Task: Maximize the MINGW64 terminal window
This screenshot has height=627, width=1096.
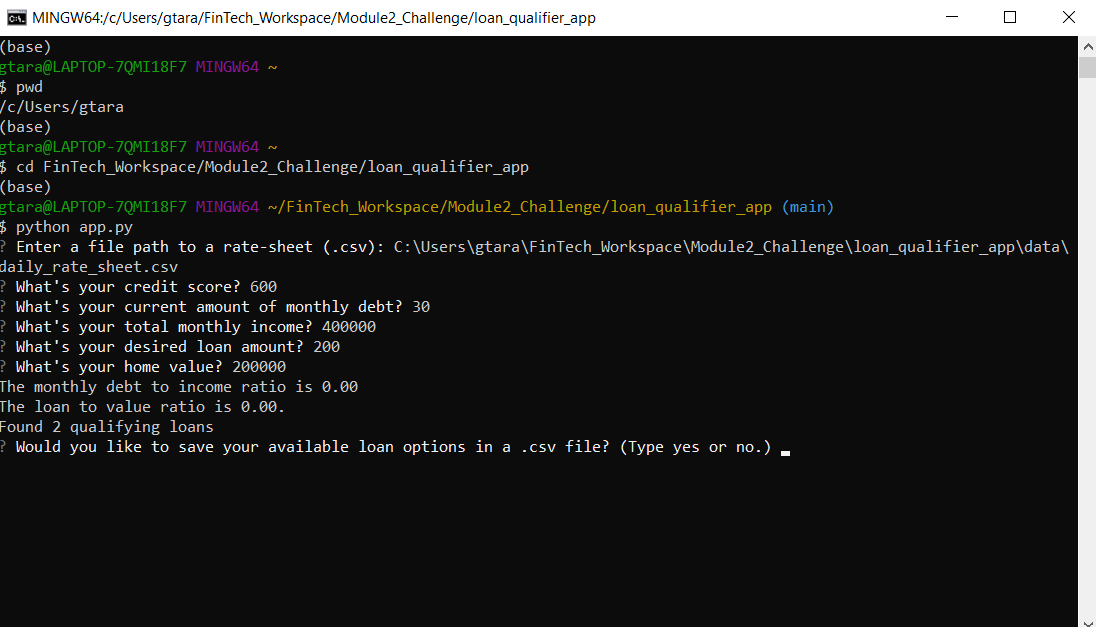Action: (x=1010, y=17)
